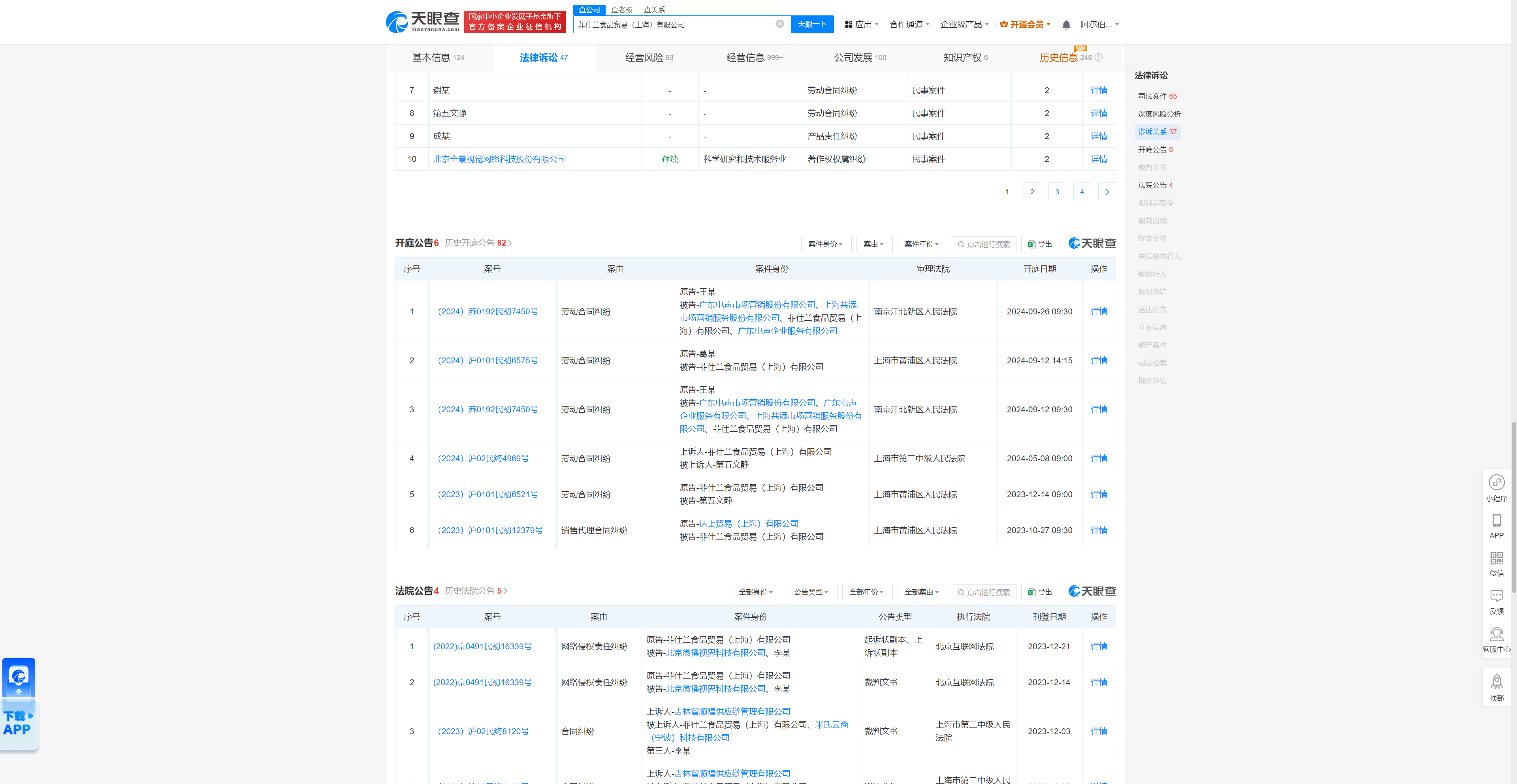Image resolution: width=1517 pixels, height=784 pixels.
Task: Open the 企业级产品 dropdown menu
Action: 965,25
